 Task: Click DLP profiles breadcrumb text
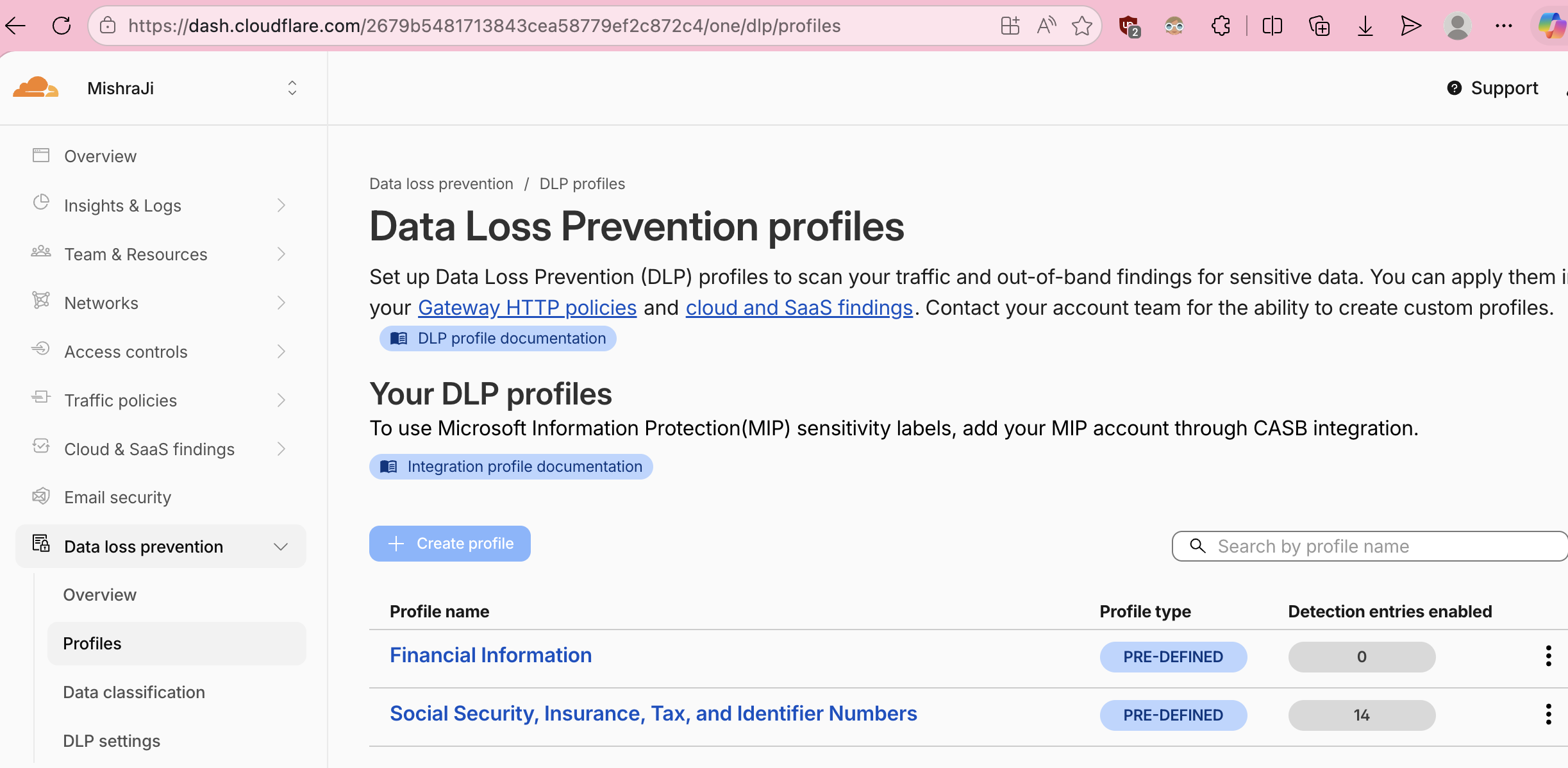582,184
